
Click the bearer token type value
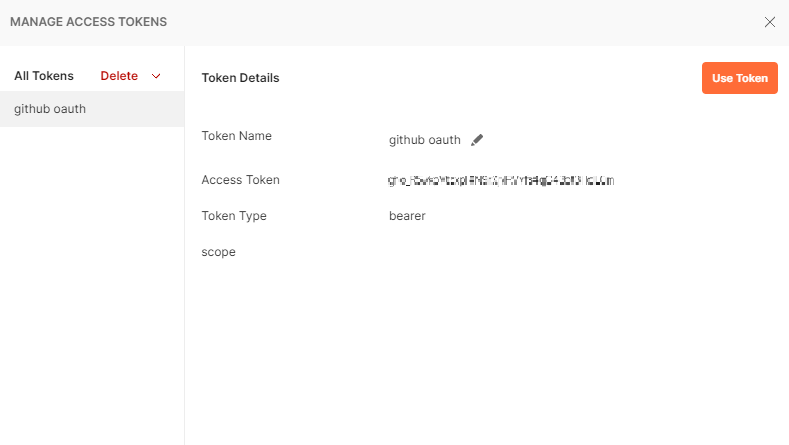[407, 216]
